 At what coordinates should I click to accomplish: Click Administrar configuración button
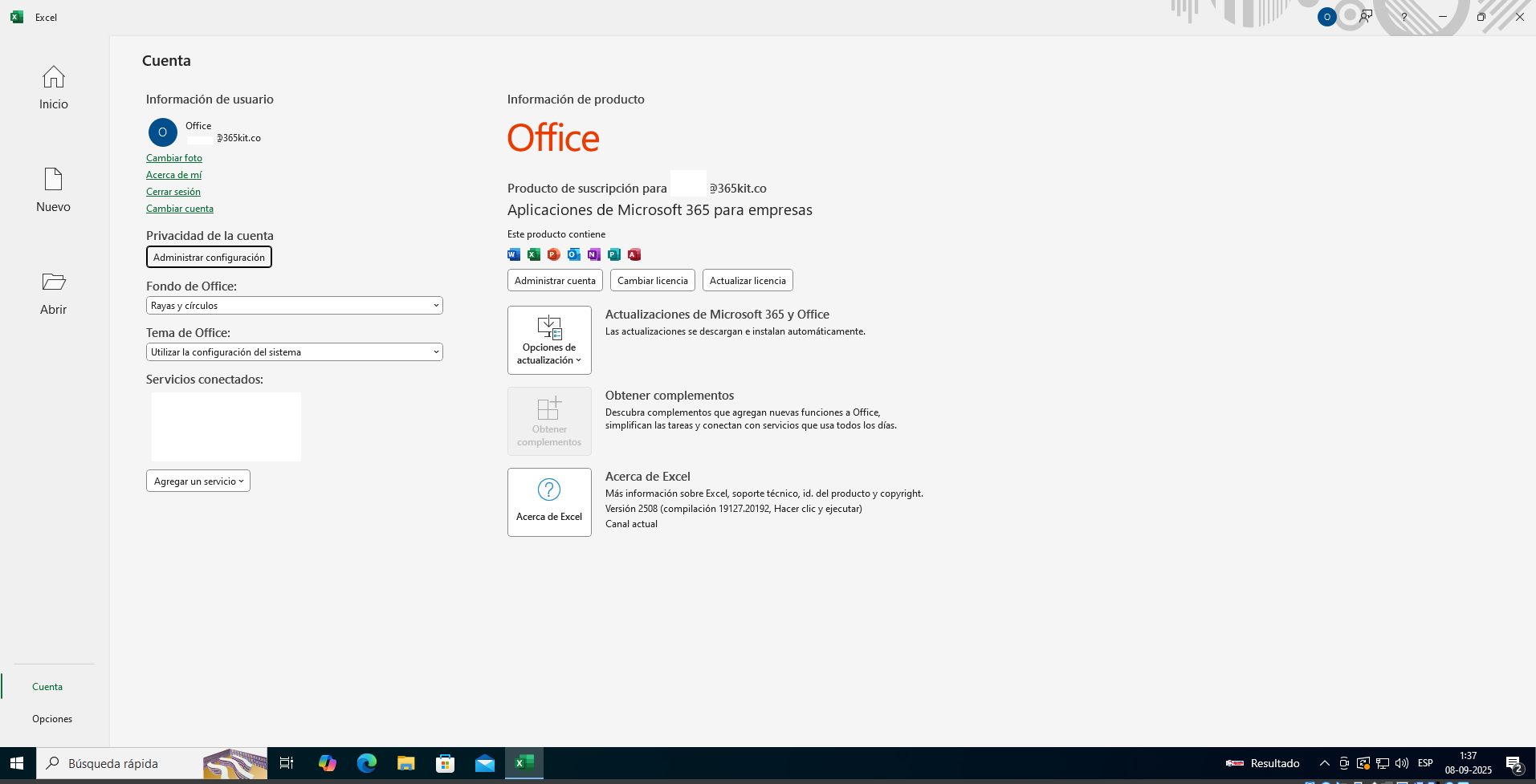(209, 257)
